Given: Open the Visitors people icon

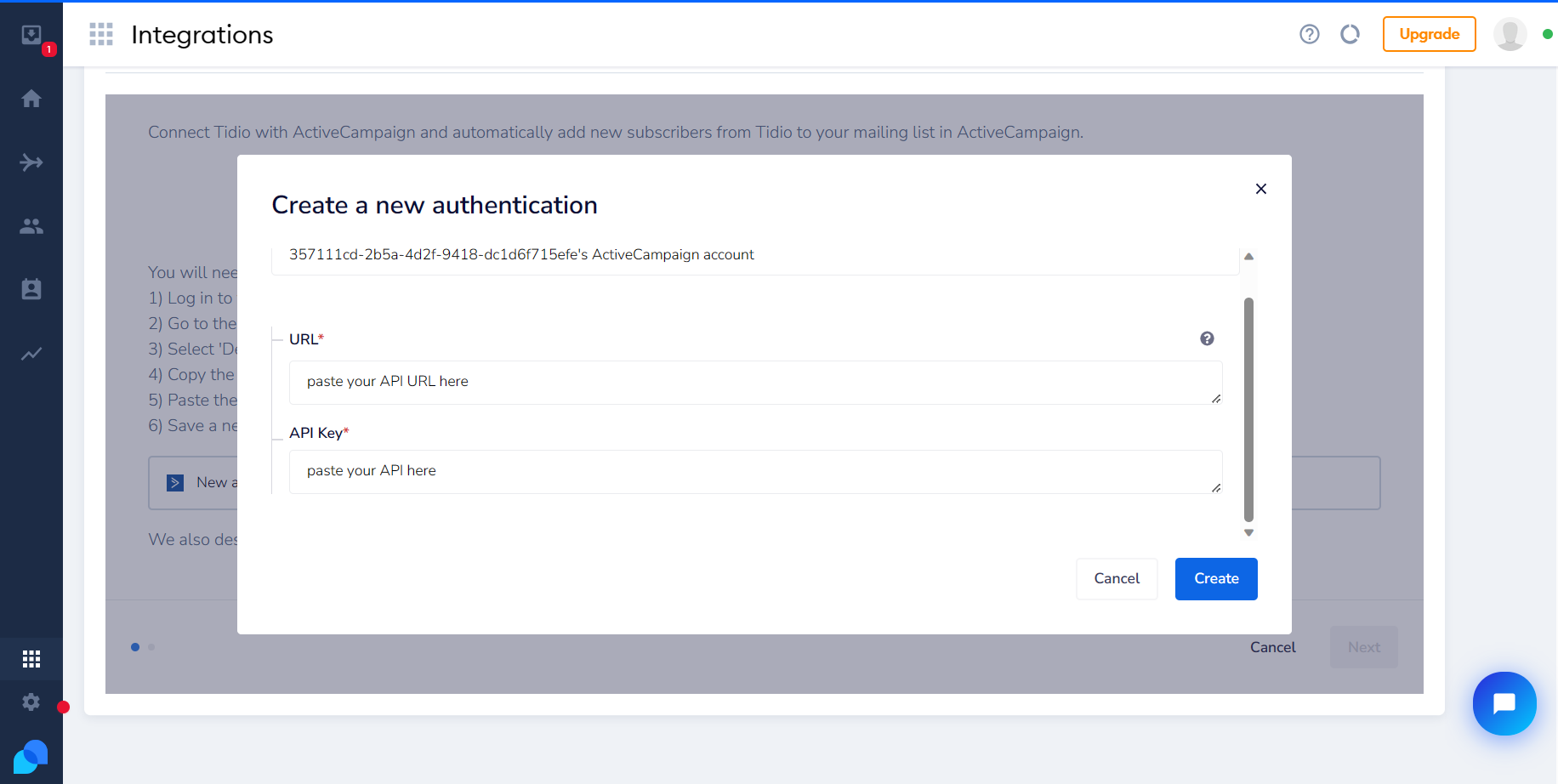Looking at the screenshot, I should [31, 226].
